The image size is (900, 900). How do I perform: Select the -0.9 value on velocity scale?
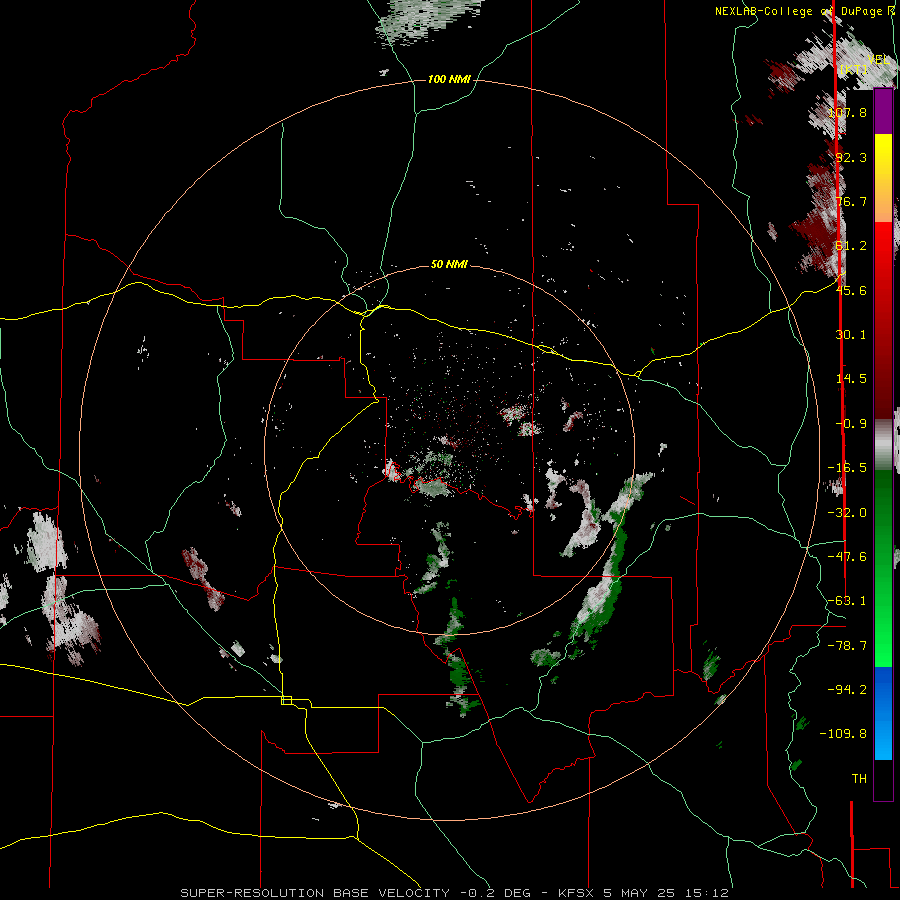851,424
